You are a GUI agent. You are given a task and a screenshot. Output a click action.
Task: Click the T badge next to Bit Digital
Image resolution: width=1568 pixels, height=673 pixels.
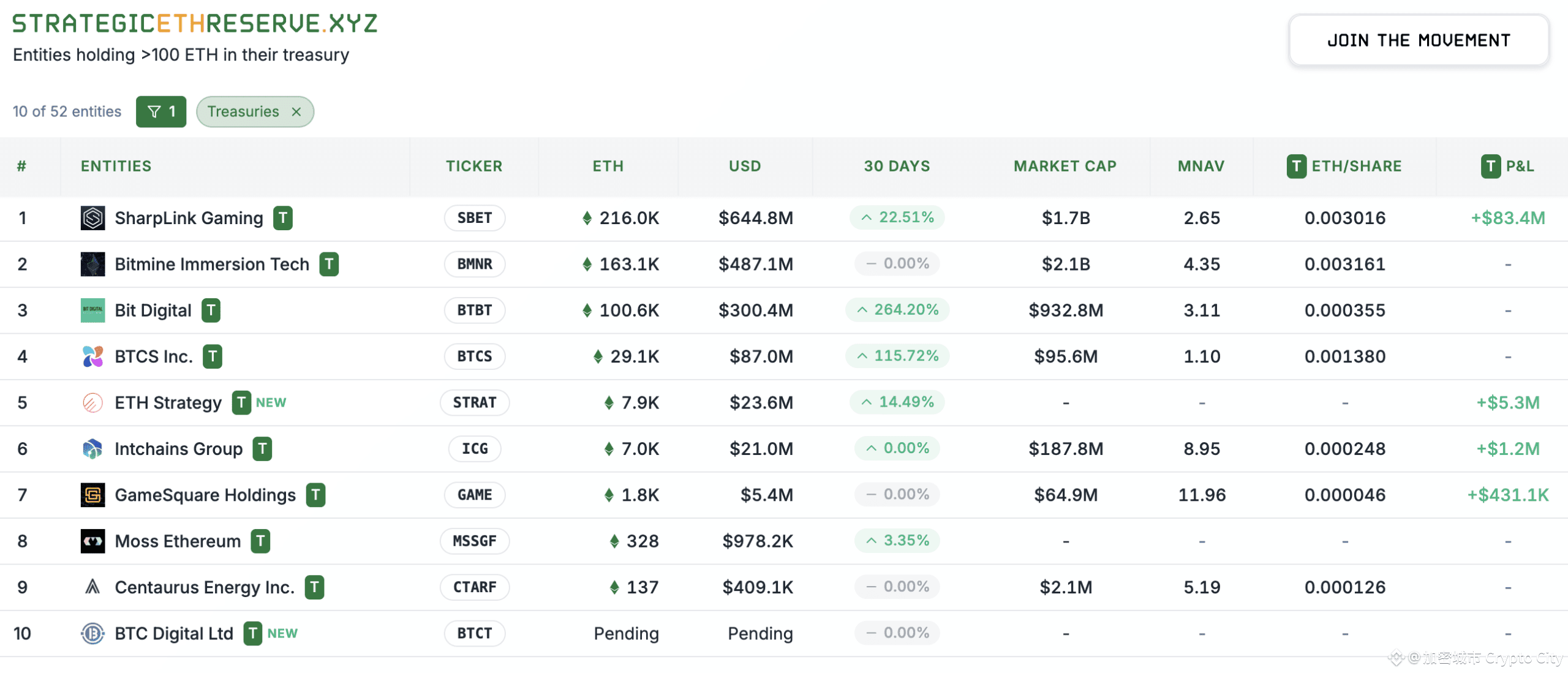pyautogui.click(x=211, y=310)
